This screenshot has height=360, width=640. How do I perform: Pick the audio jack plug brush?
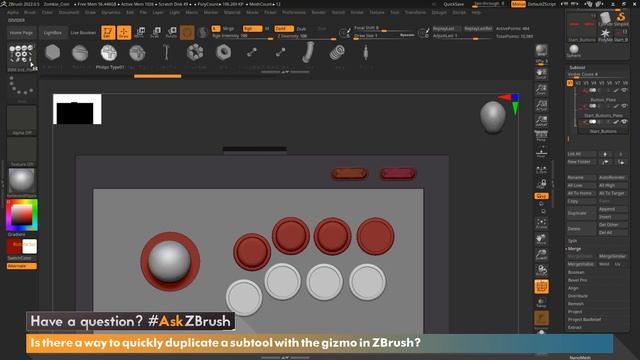click(x=366, y=53)
